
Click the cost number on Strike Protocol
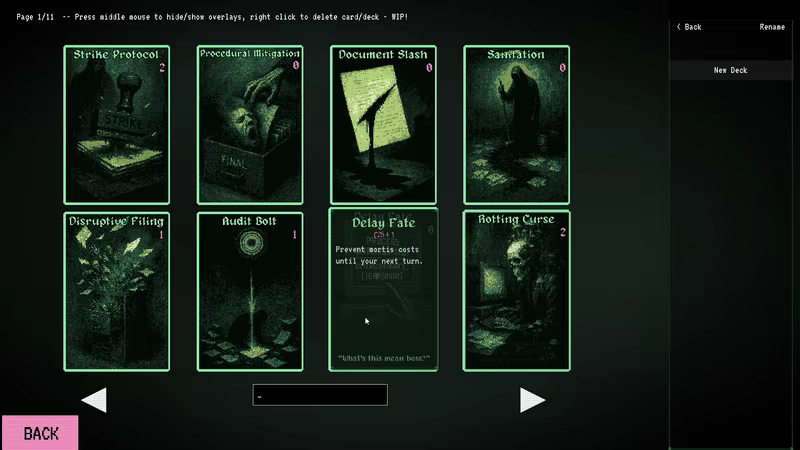(162, 68)
